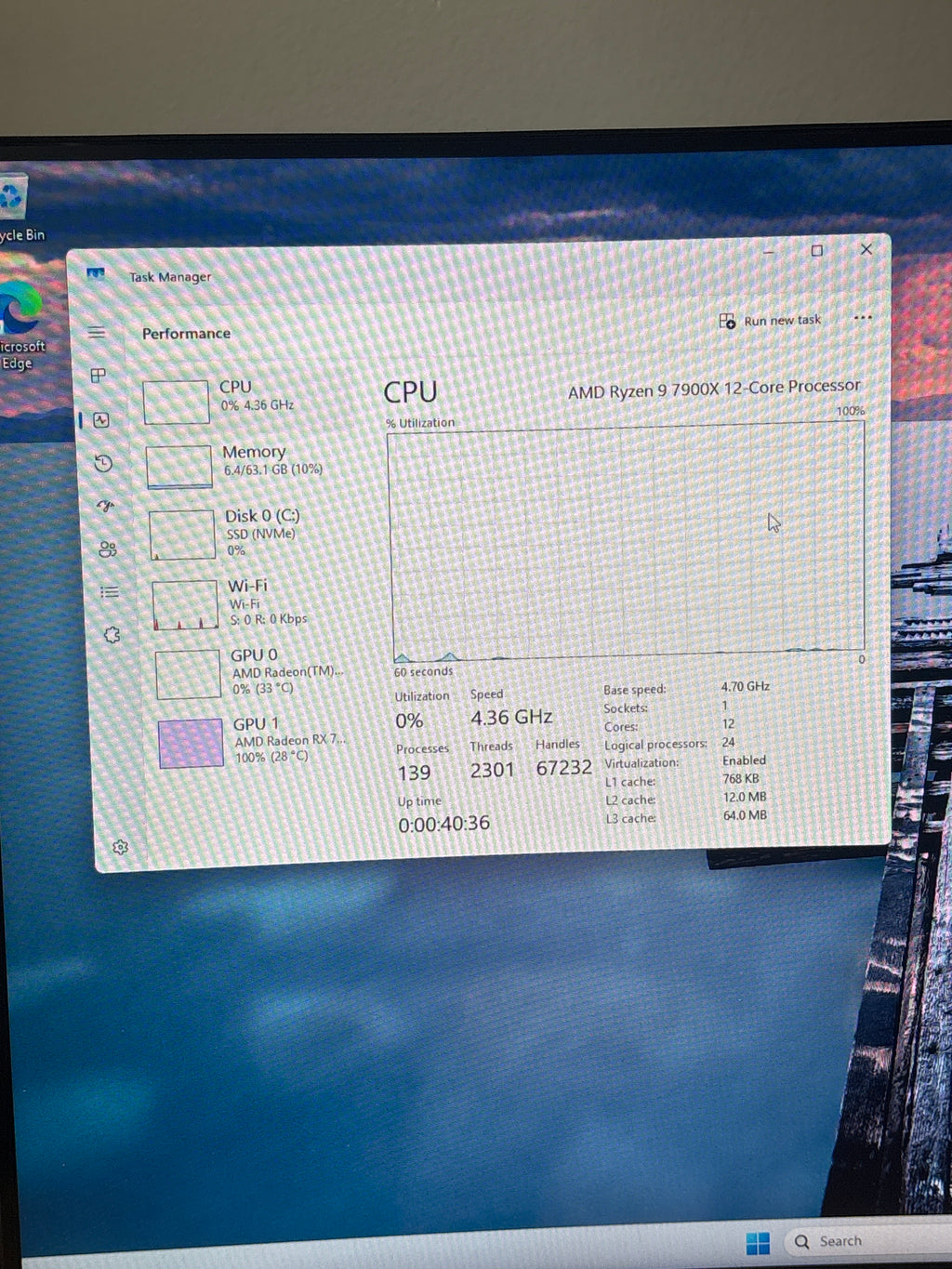
Task: Select the Performance page icon in sidebar
Action: [101, 420]
